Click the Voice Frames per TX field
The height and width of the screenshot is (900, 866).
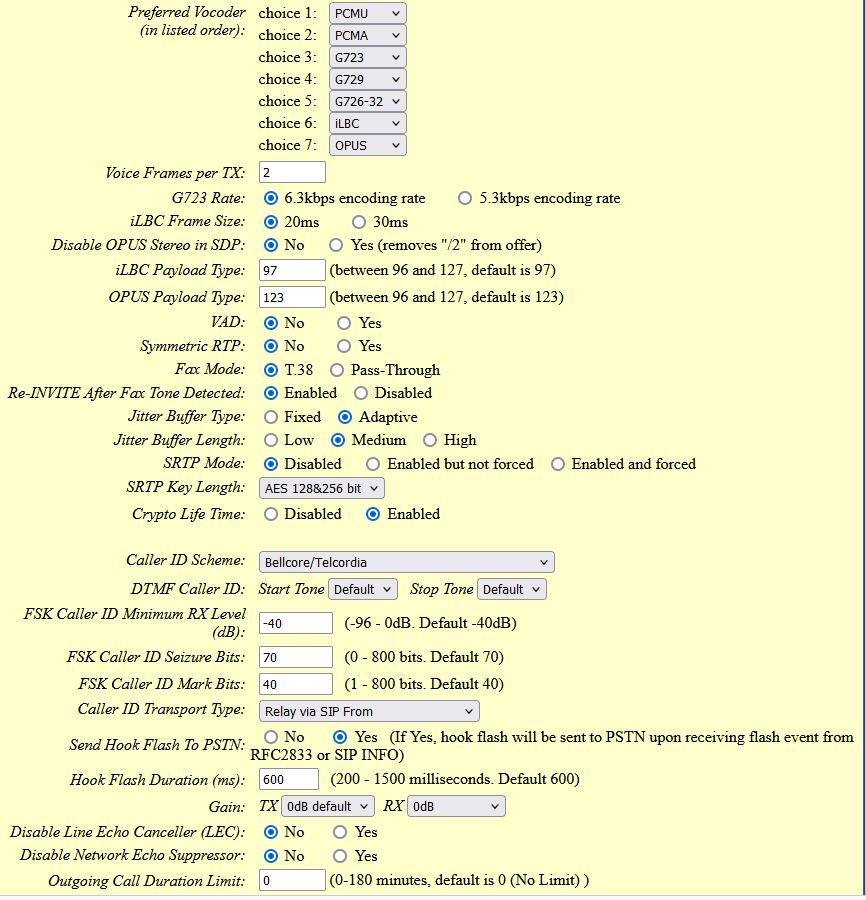tap(292, 173)
